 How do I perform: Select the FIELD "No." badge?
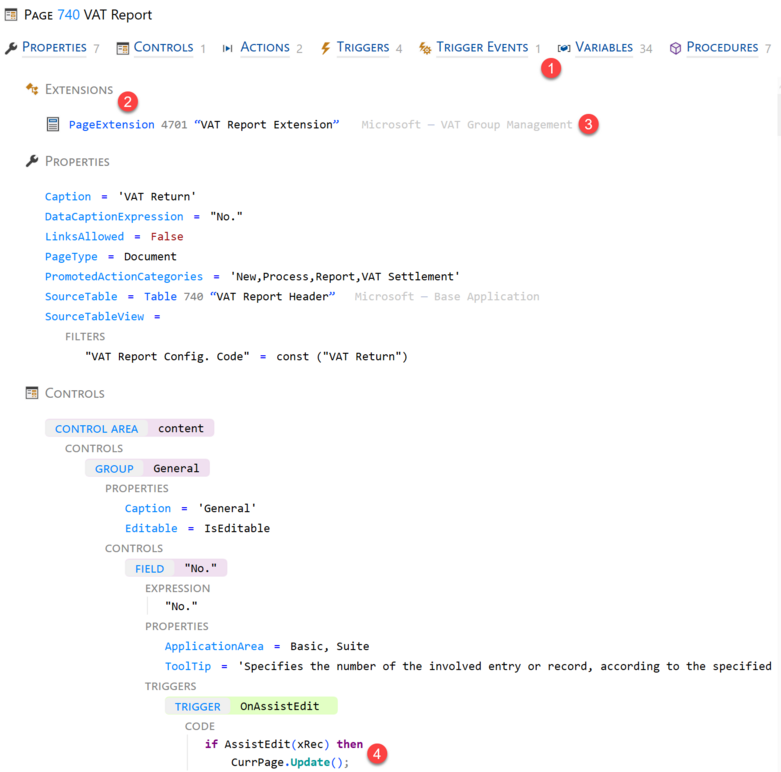click(x=176, y=568)
